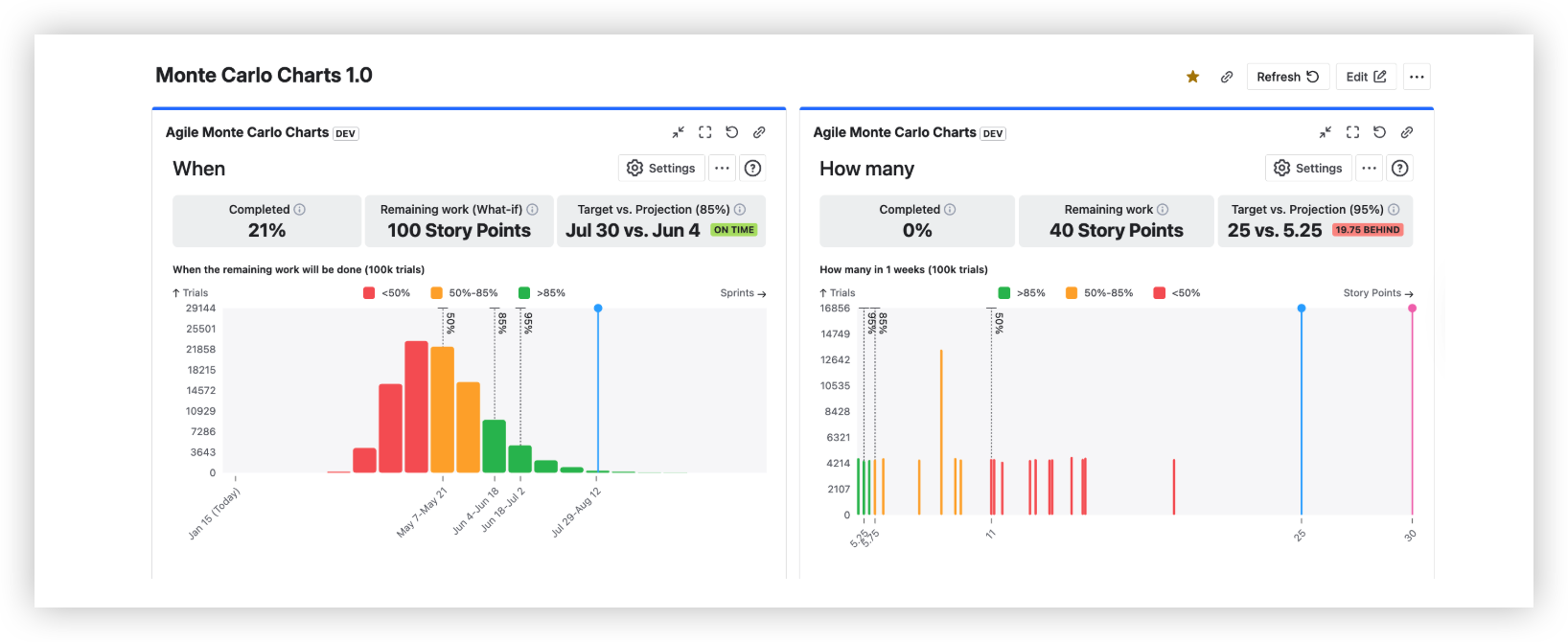Open Settings in the How many chart
Screen dimensions: 1568x642
click(x=1309, y=169)
